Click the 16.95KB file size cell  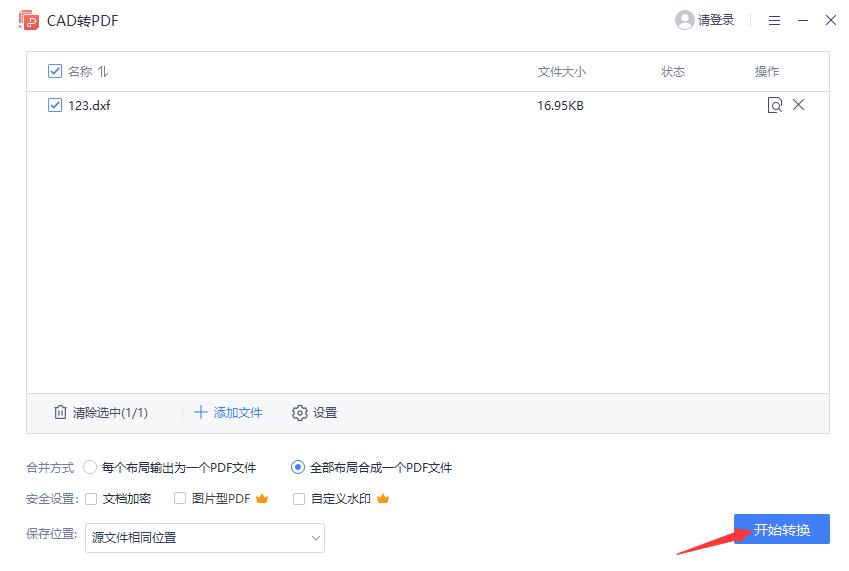coord(560,106)
